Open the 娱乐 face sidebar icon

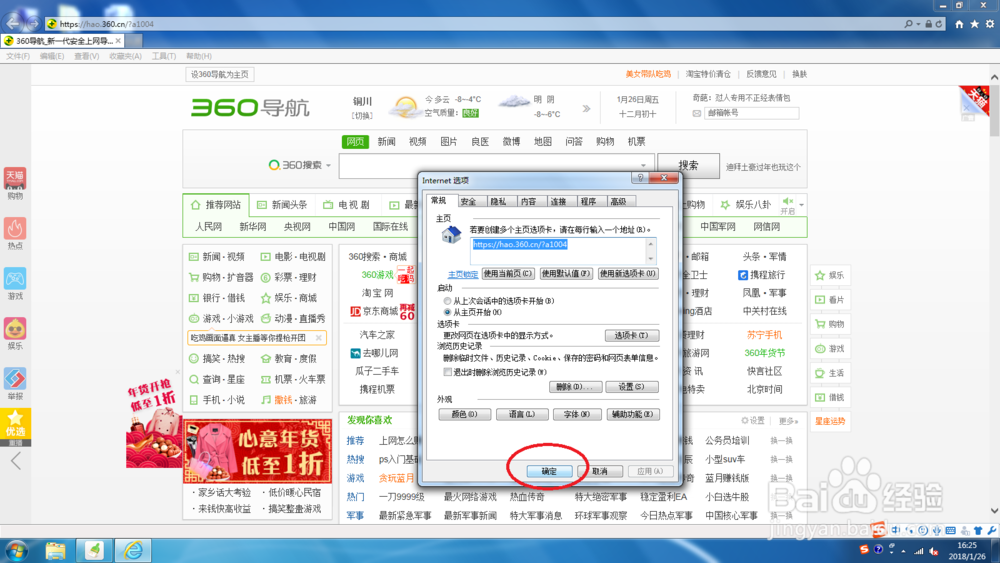click(x=15, y=334)
